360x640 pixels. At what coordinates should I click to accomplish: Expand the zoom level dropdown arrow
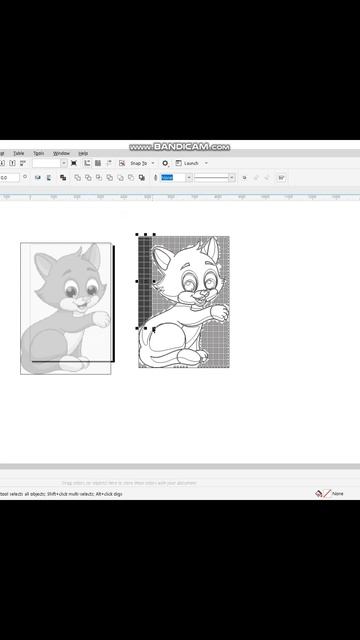(64, 163)
